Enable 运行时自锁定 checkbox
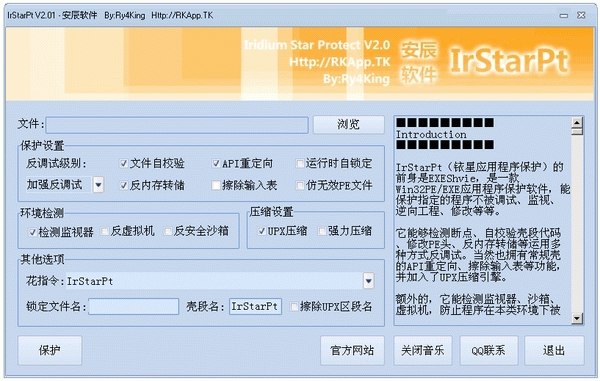 (300, 164)
